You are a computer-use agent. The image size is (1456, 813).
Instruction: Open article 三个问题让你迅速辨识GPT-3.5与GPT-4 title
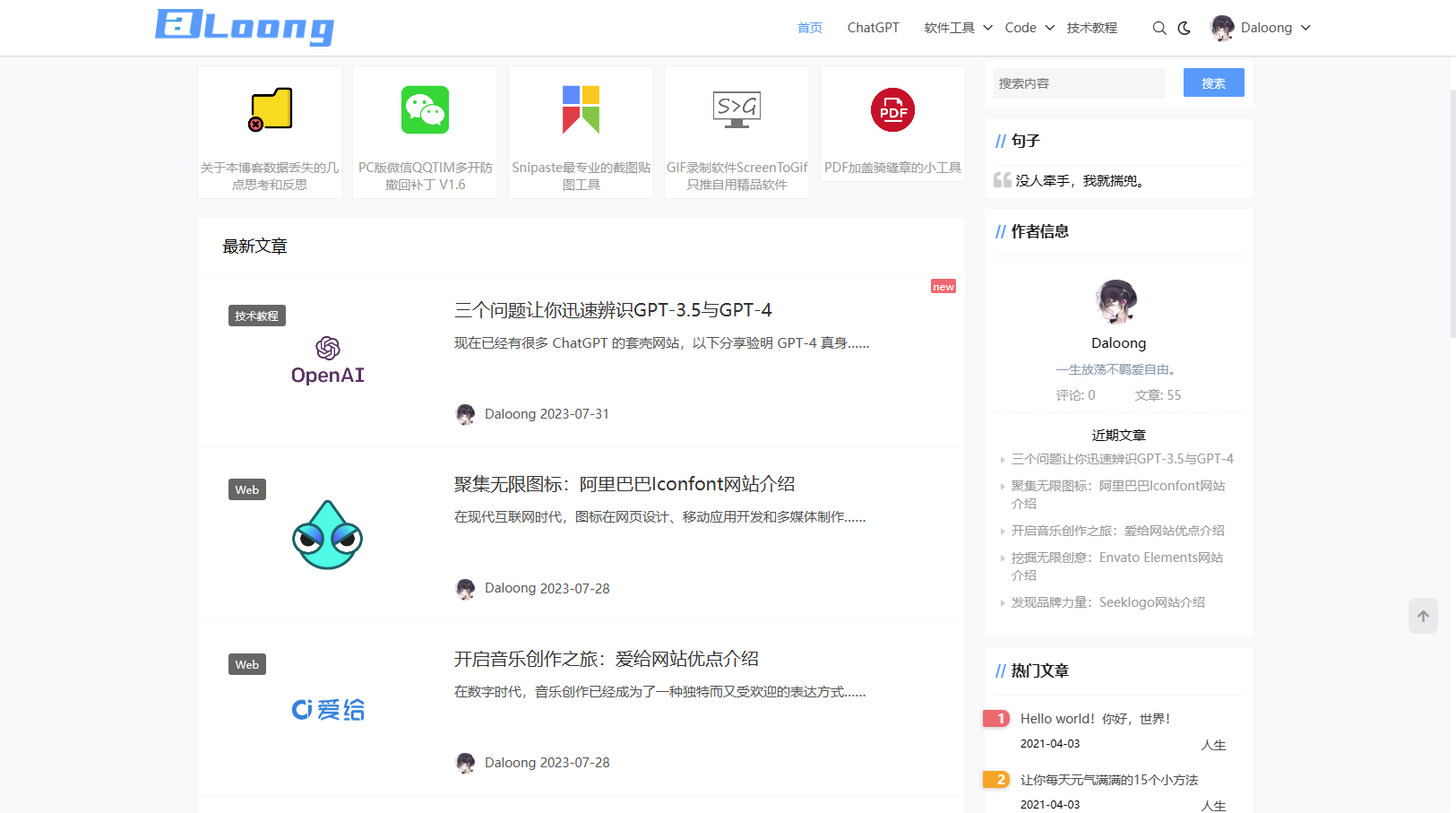click(613, 310)
